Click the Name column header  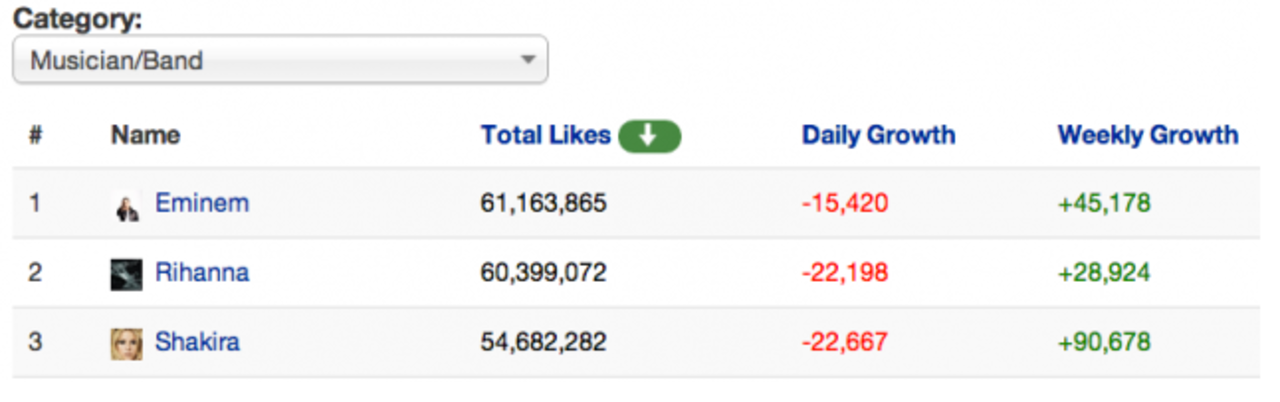(145, 136)
